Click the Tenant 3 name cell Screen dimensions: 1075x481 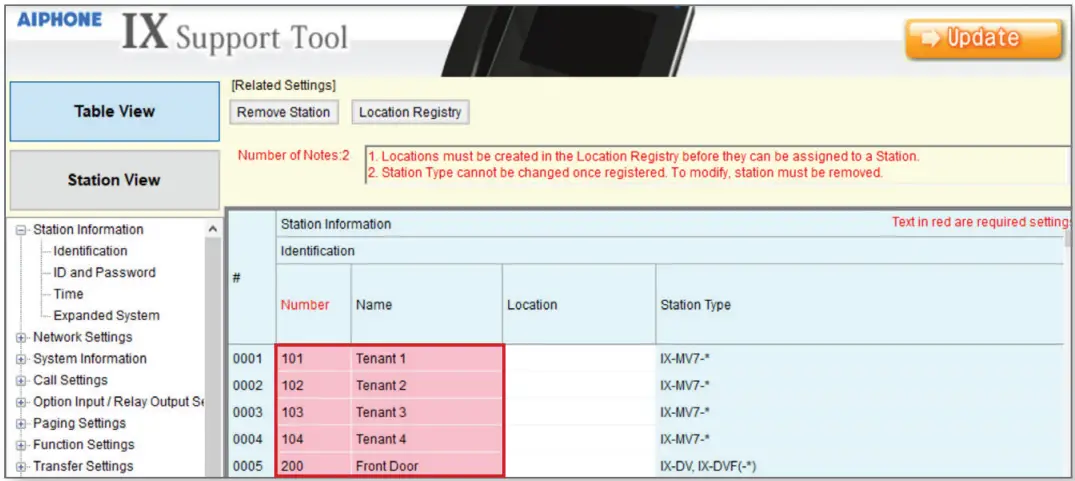click(427, 412)
